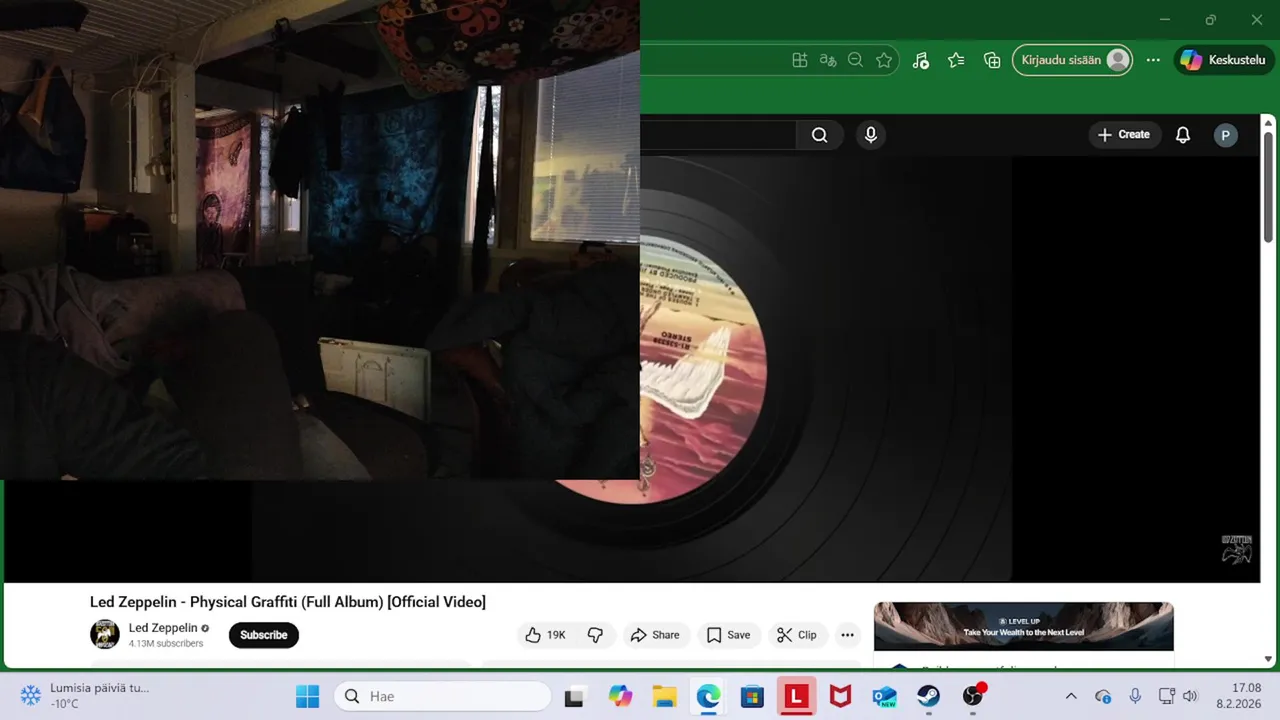Open Edge settings and more menu
The image size is (1280, 720).
click(x=1153, y=60)
